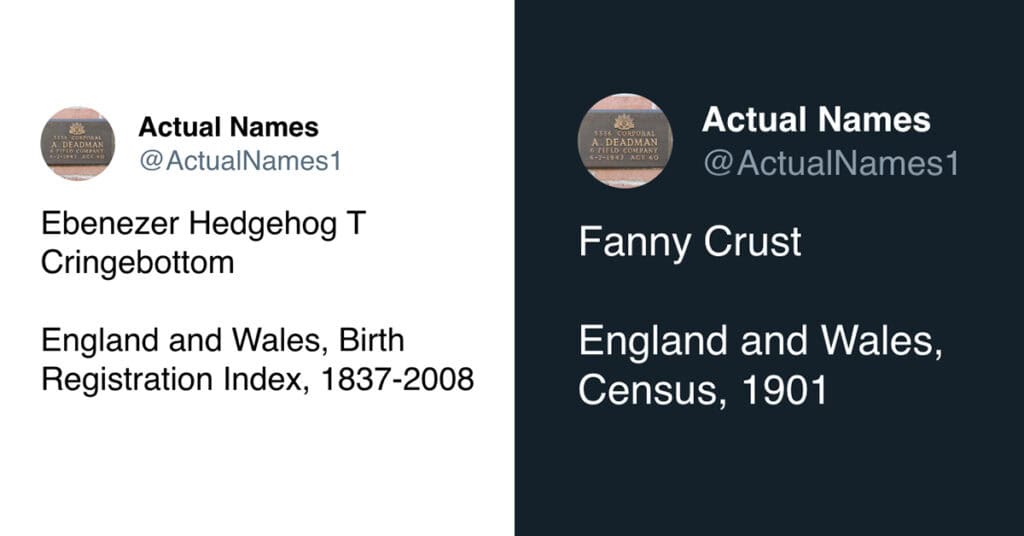Screen dimensions: 1024x536
Task: Click "England and Wales," in the dark tweet
Action: coord(760,343)
